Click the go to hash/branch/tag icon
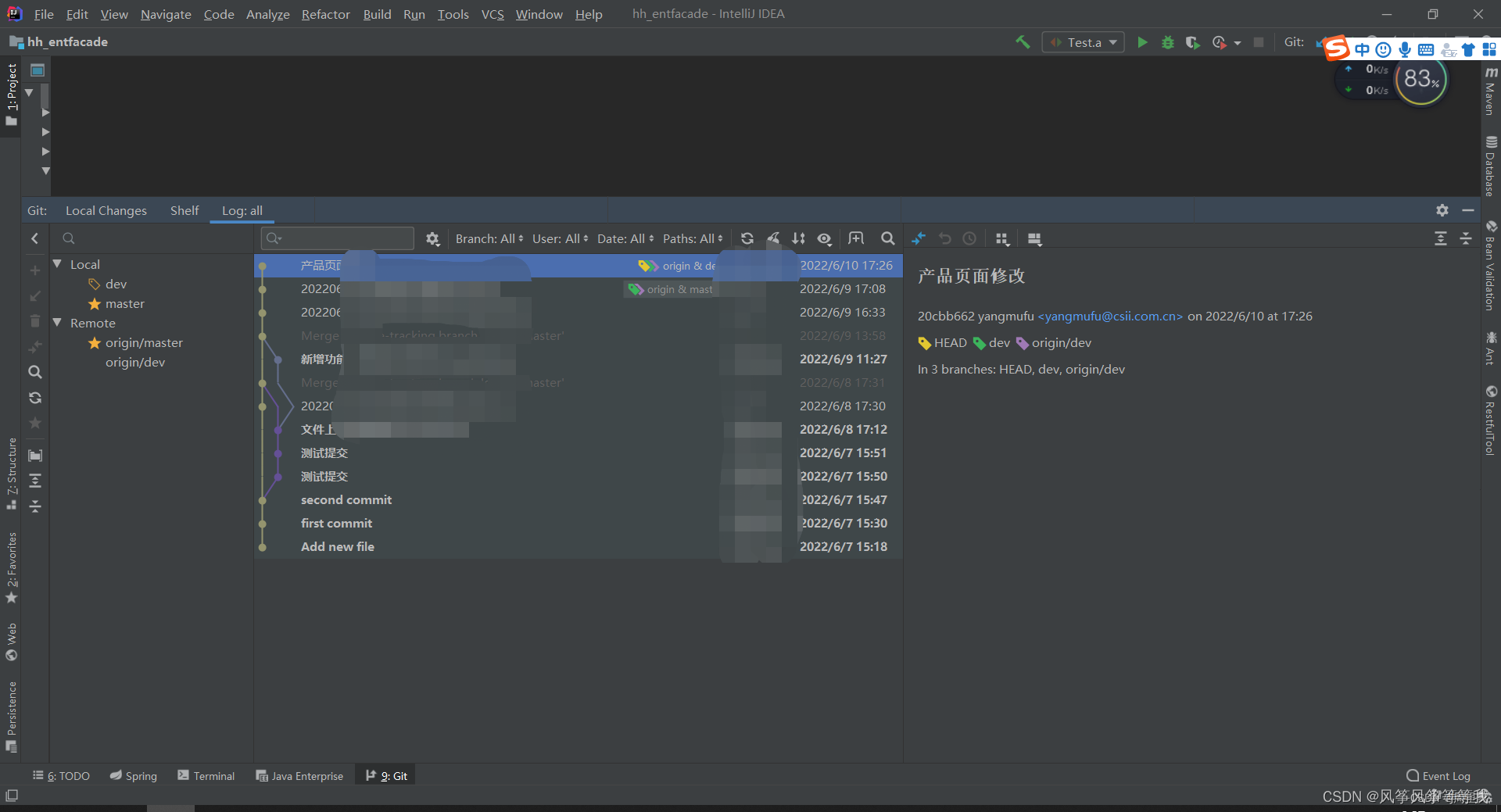Viewport: 1501px width, 812px height. click(856, 238)
